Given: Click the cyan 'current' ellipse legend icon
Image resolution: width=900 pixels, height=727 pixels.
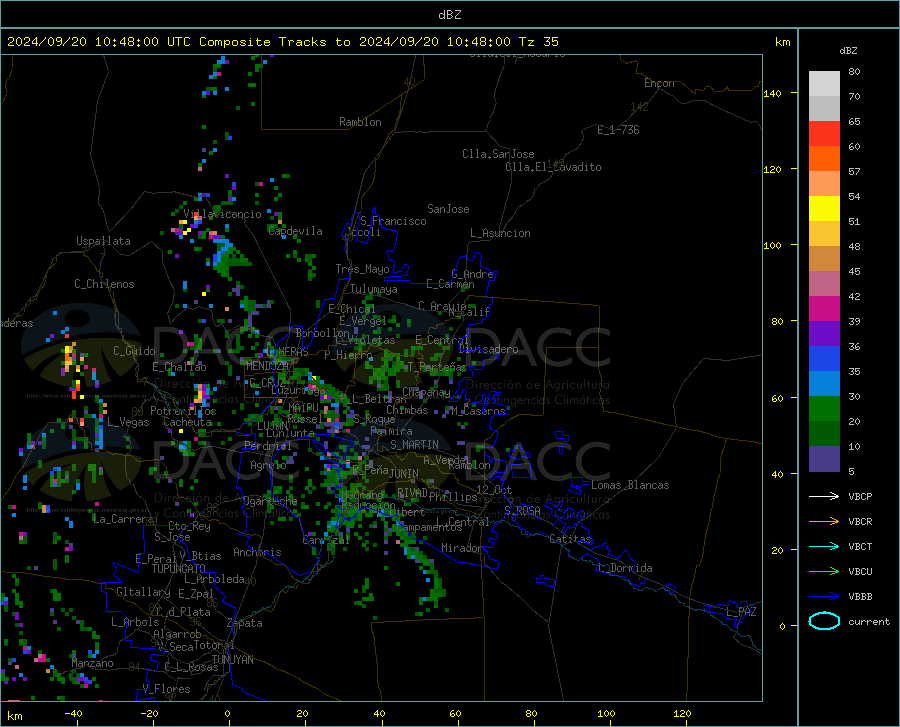Looking at the screenshot, I should [x=824, y=621].
